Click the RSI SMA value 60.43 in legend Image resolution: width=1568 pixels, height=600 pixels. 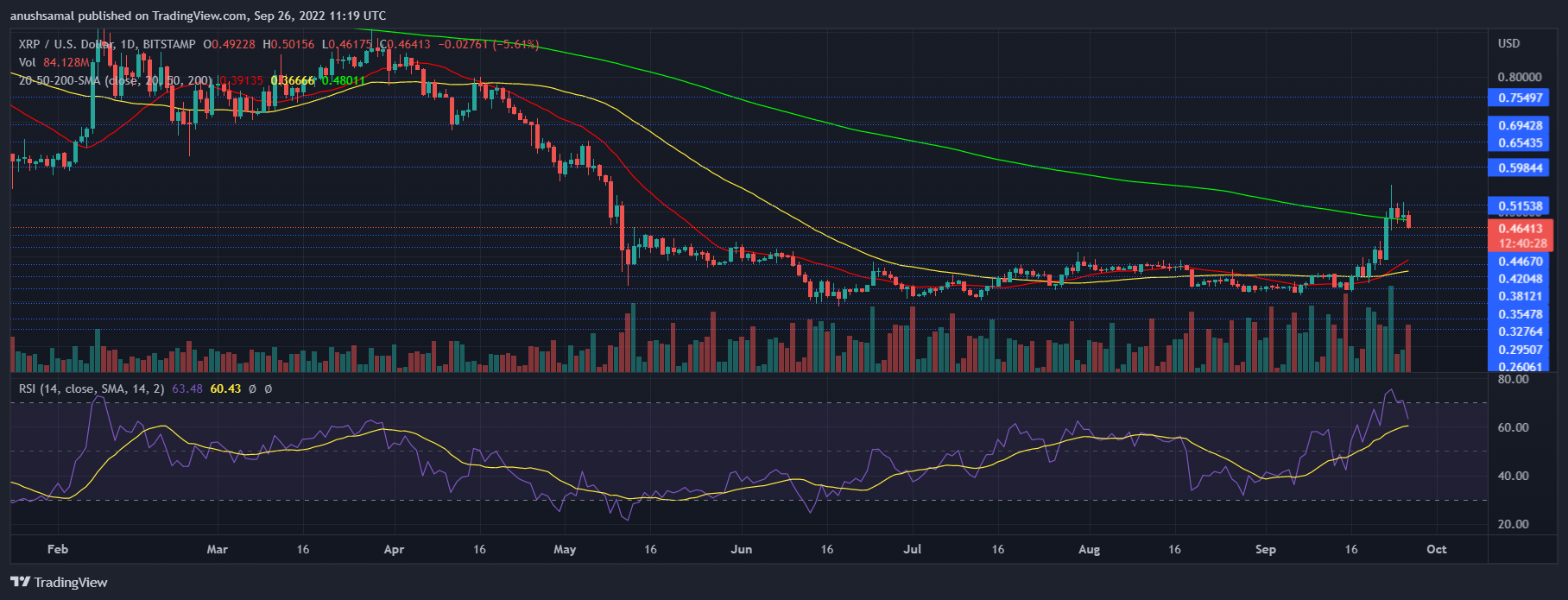point(225,388)
